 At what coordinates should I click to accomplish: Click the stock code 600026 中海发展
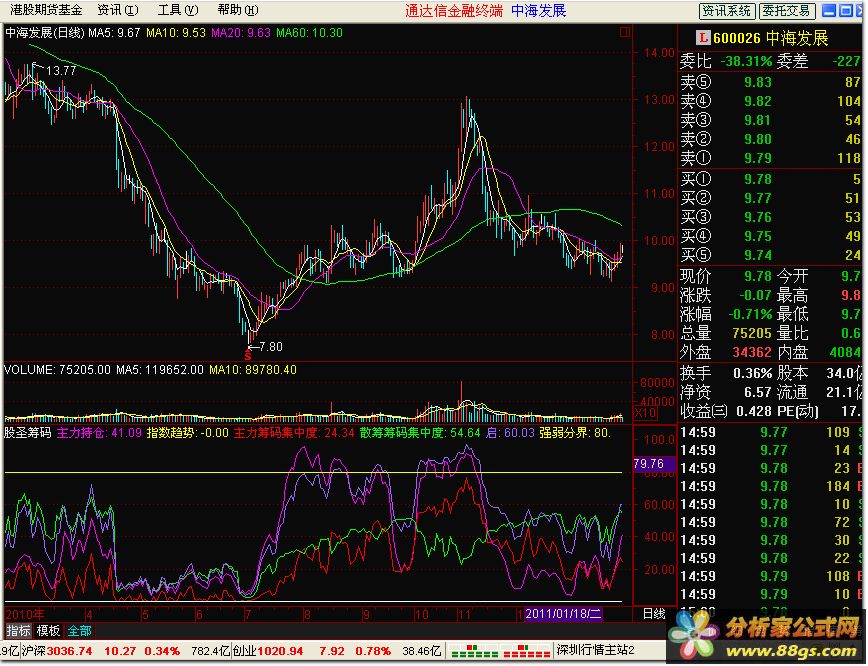[x=770, y=38]
